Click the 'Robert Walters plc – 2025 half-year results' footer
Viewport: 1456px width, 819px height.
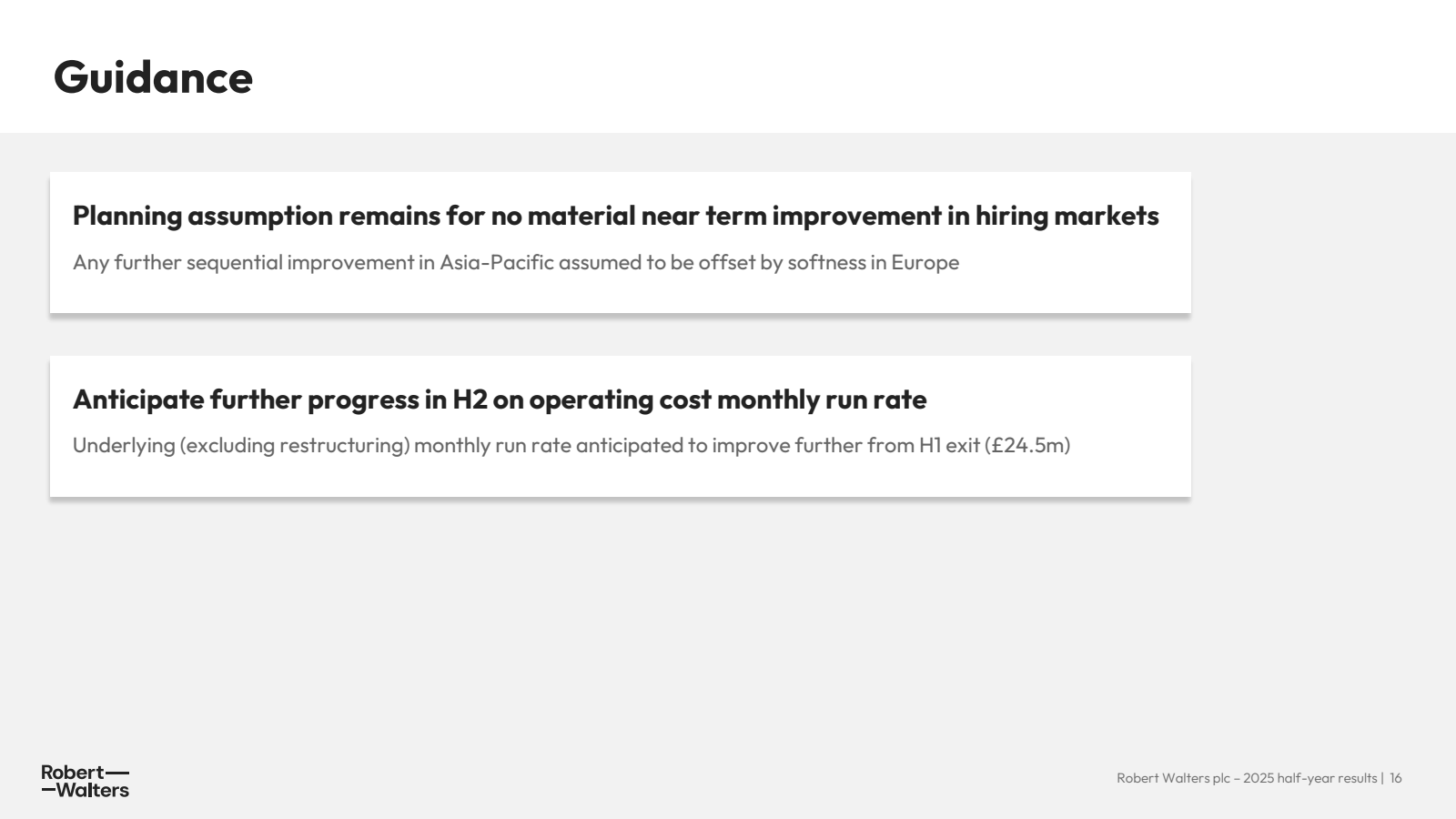tap(1247, 778)
